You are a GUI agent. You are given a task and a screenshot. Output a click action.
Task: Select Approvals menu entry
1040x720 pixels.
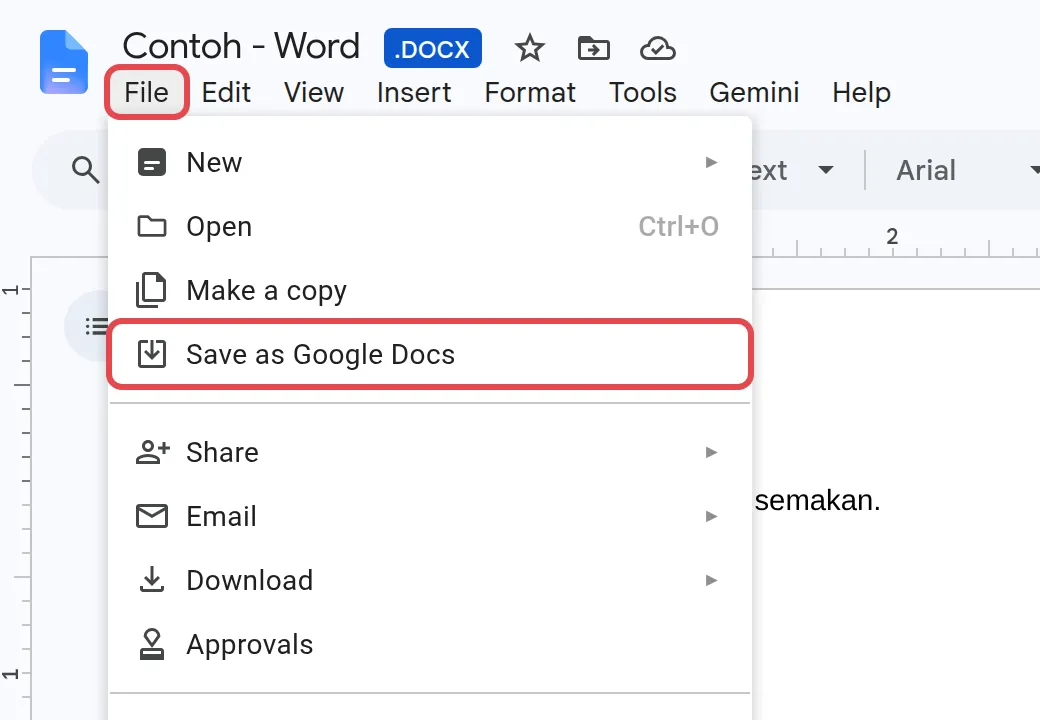click(x=430, y=644)
